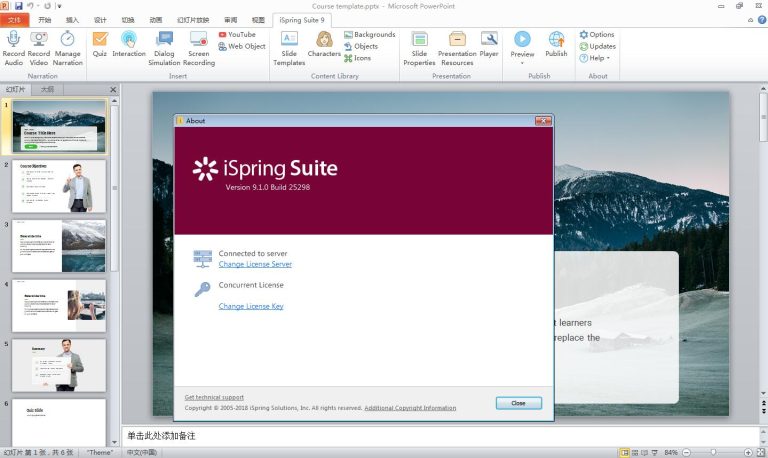The width and height of the screenshot is (768, 458).
Task: Open the Characters library
Action: [x=324, y=44]
